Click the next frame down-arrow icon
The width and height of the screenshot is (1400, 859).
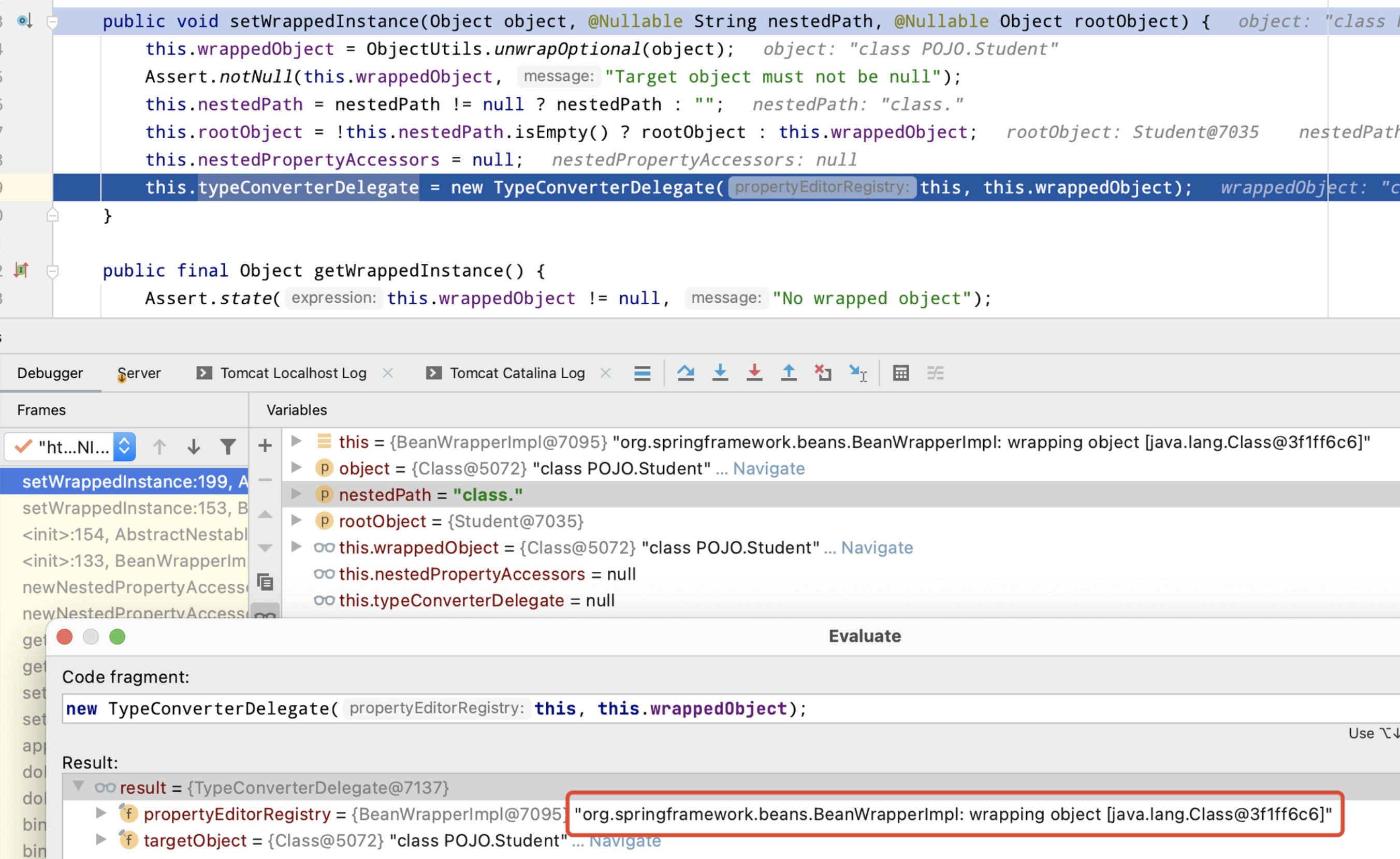[194, 447]
